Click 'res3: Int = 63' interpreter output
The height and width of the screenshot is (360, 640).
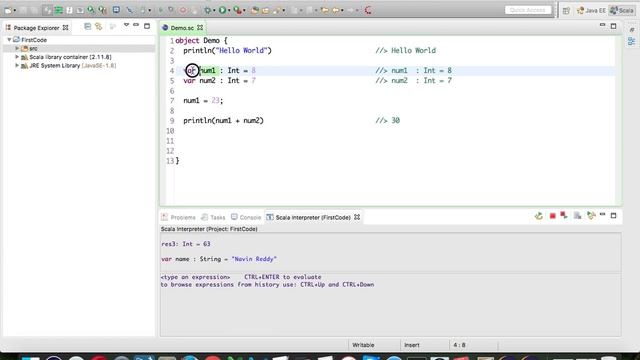186,244
